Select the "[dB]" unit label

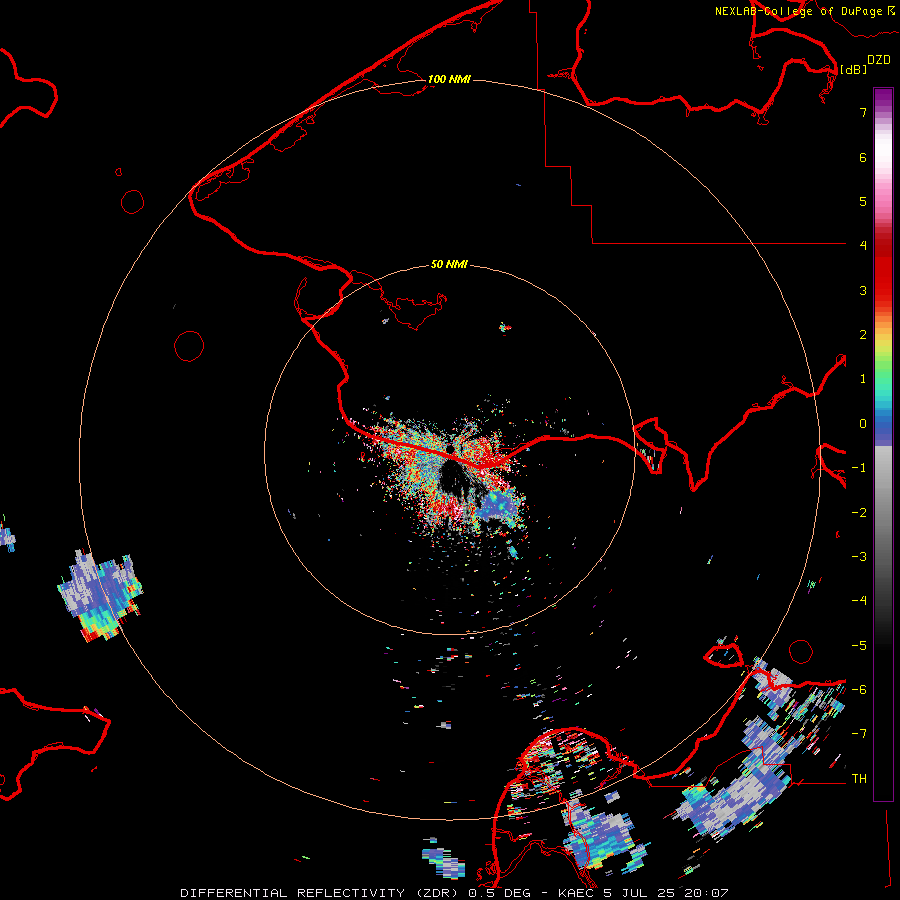[x=854, y=69]
